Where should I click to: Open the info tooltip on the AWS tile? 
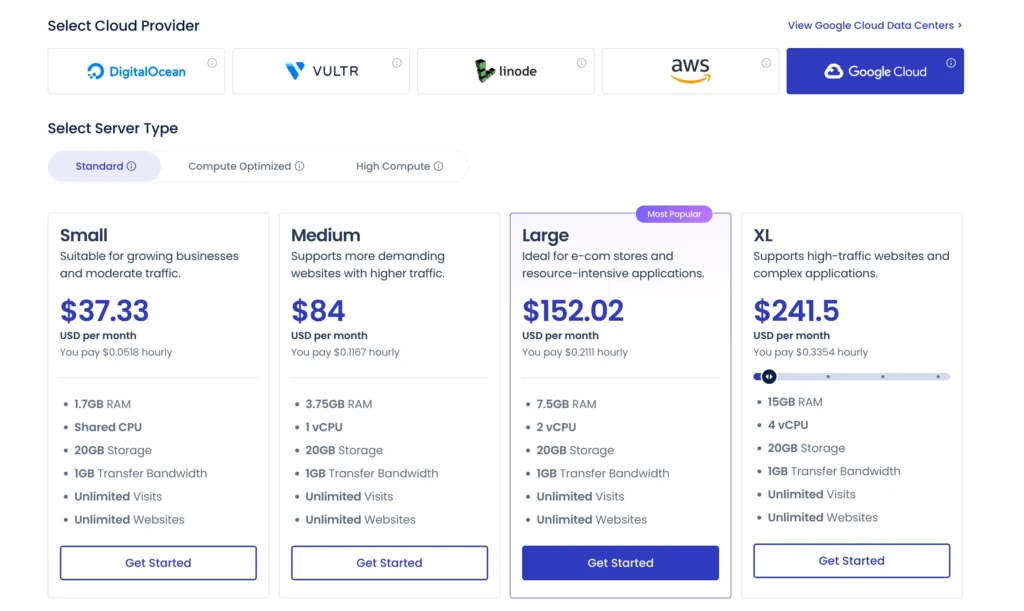click(766, 61)
